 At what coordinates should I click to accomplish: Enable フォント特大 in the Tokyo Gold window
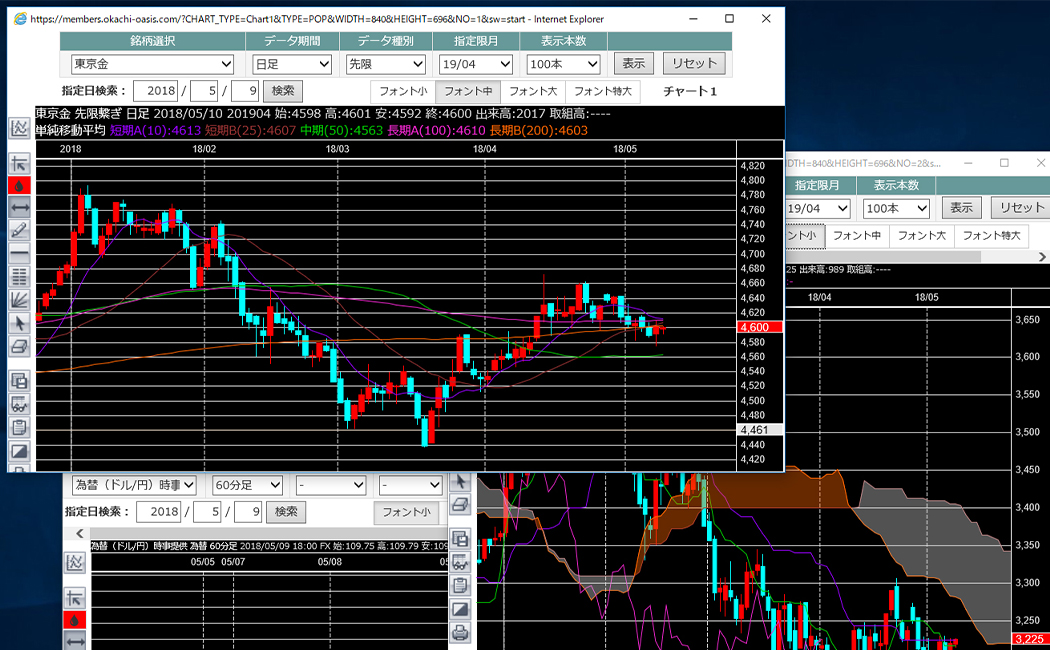point(603,91)
